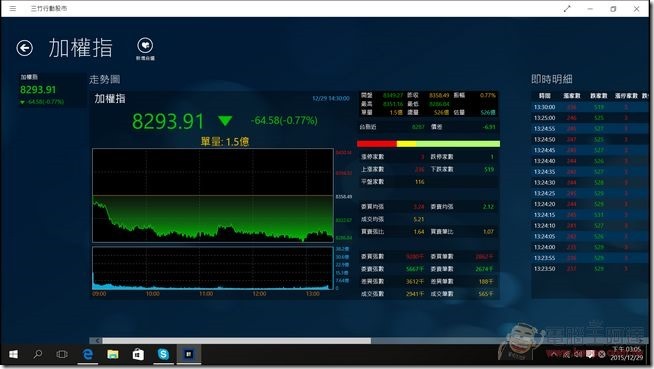The width and height of the screenshot is (654, 369).
Task: Select the 13:24:25 detail row
Action: [x=590, y=193]
